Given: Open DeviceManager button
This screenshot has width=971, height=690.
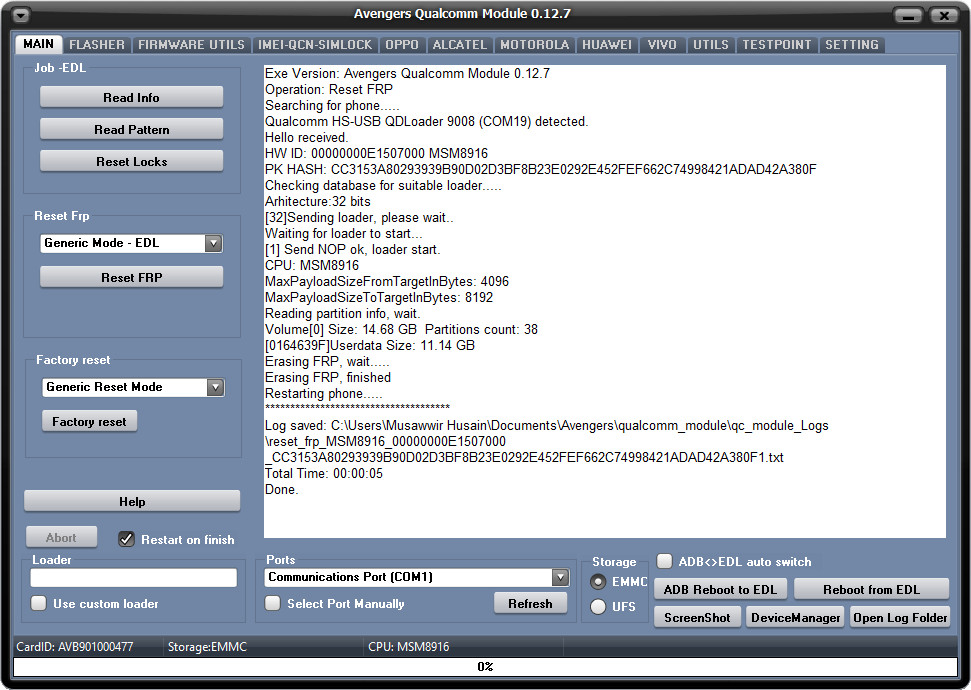Looking at the screenshot, I should click(795, 618).
